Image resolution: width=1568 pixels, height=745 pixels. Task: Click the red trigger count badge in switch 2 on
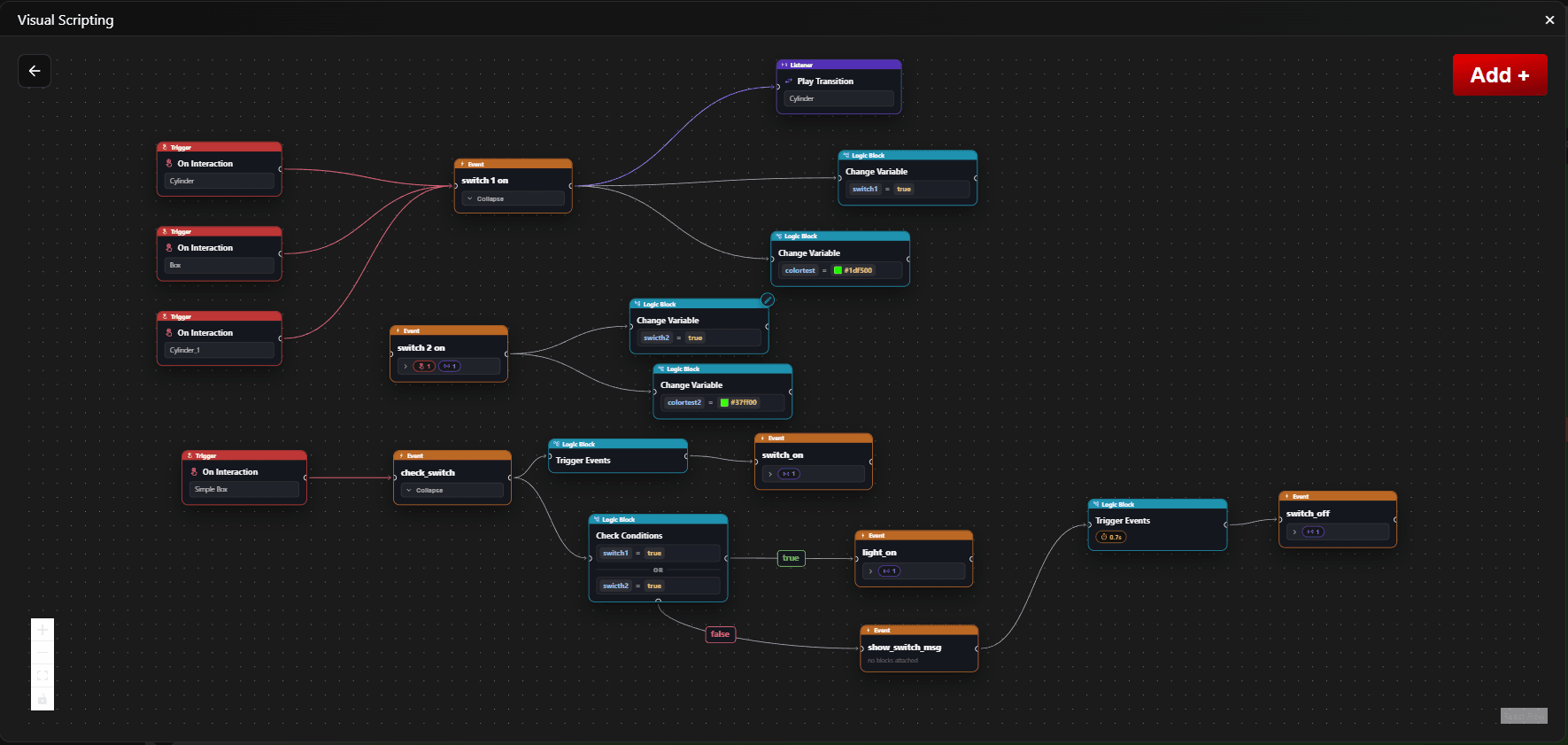tap(424, 366)
